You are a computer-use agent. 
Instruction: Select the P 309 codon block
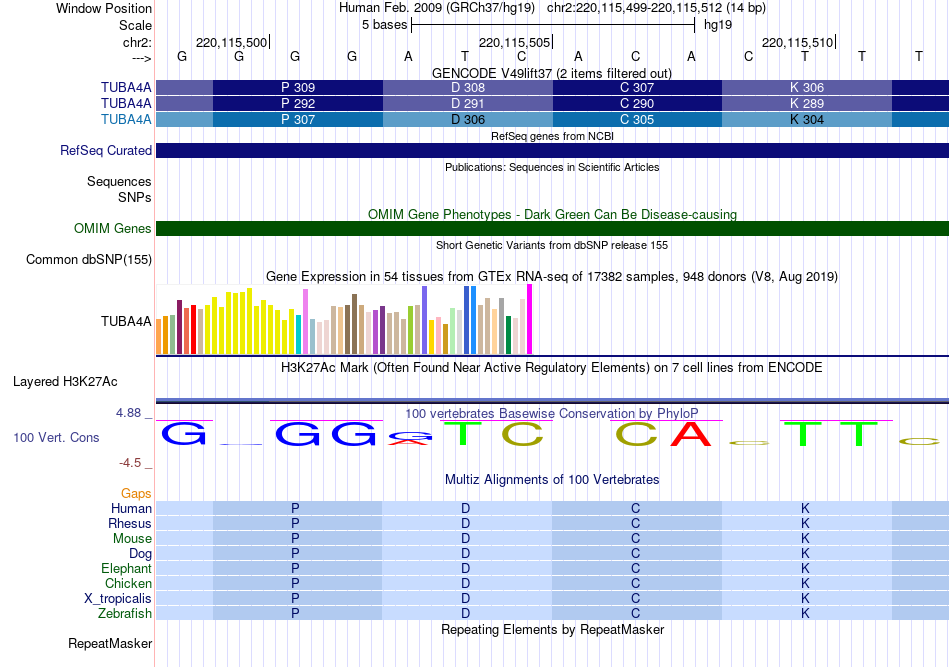click(297, 87)
